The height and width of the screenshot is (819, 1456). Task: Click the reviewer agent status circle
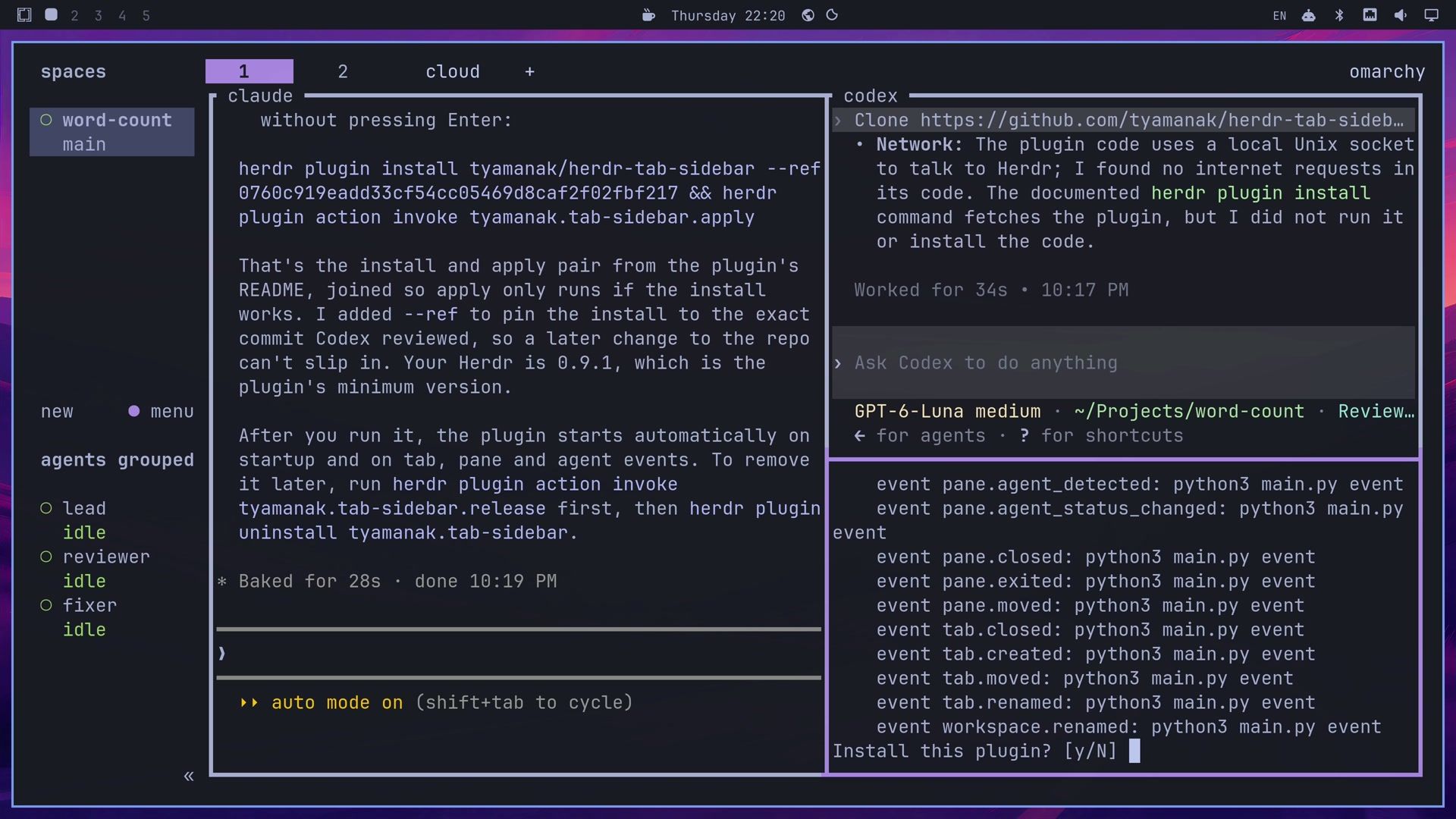click(46, 557)
